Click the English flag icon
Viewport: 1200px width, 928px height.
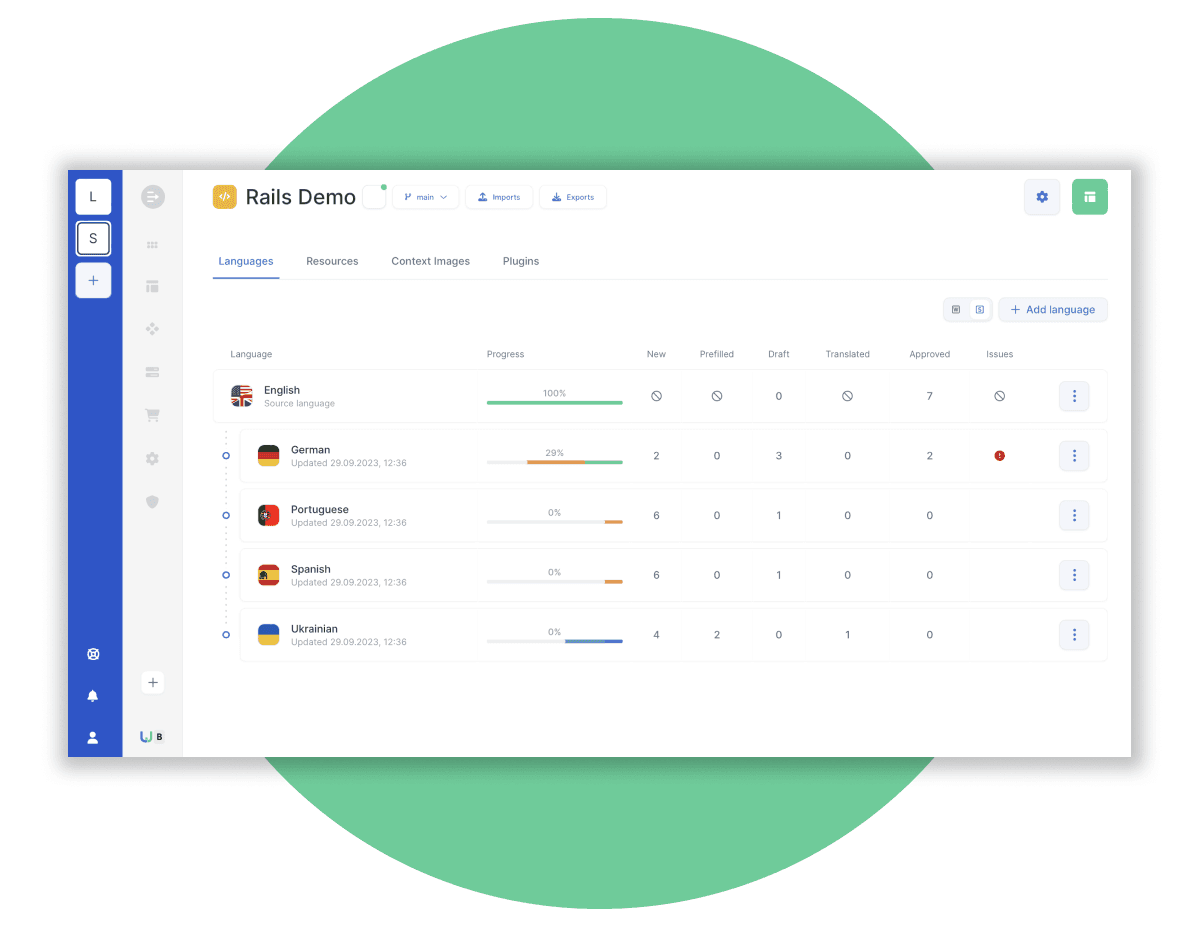click(242, 396)
